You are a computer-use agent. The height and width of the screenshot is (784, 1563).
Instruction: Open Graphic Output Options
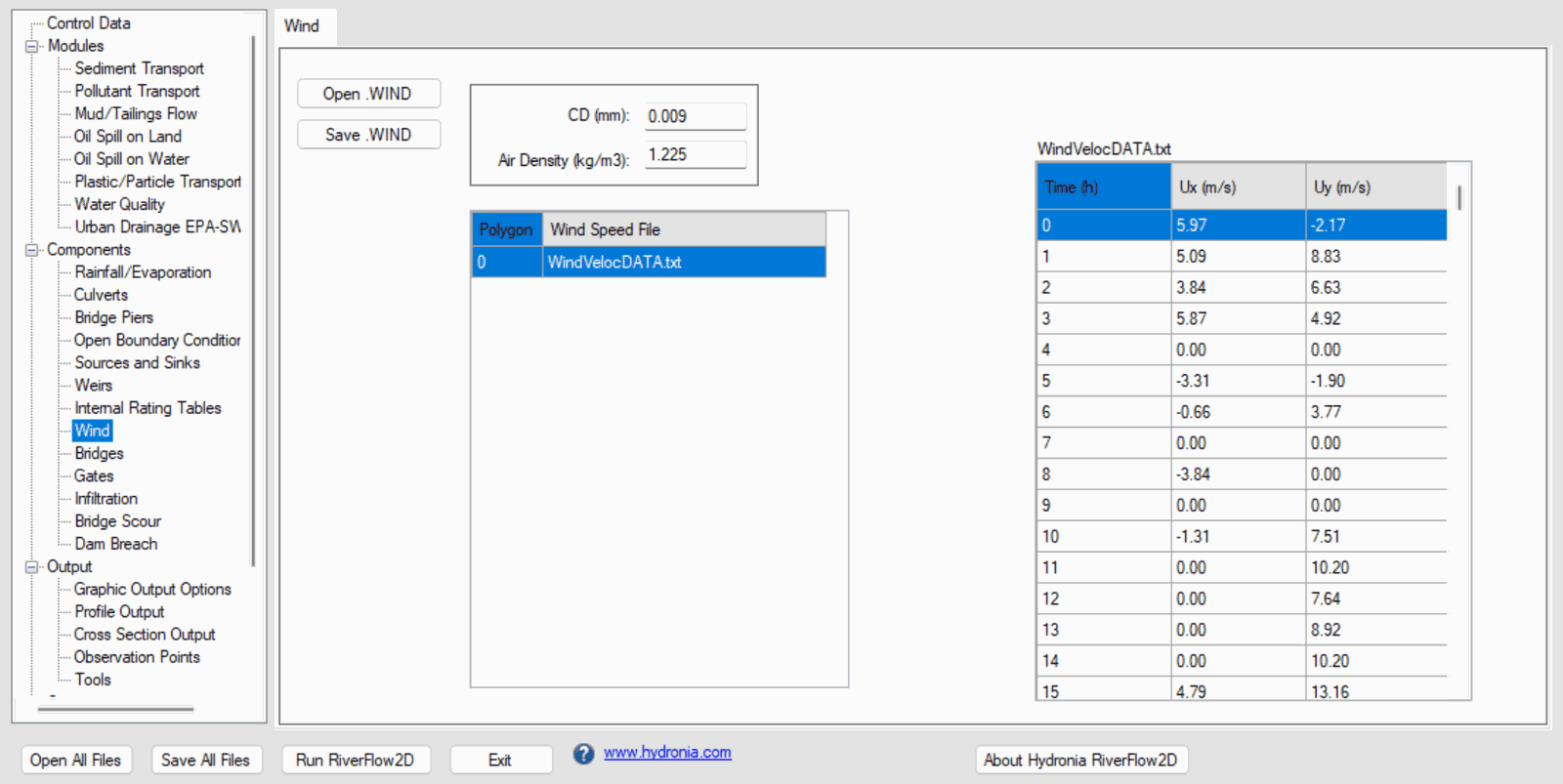click(x=152, y=590)
